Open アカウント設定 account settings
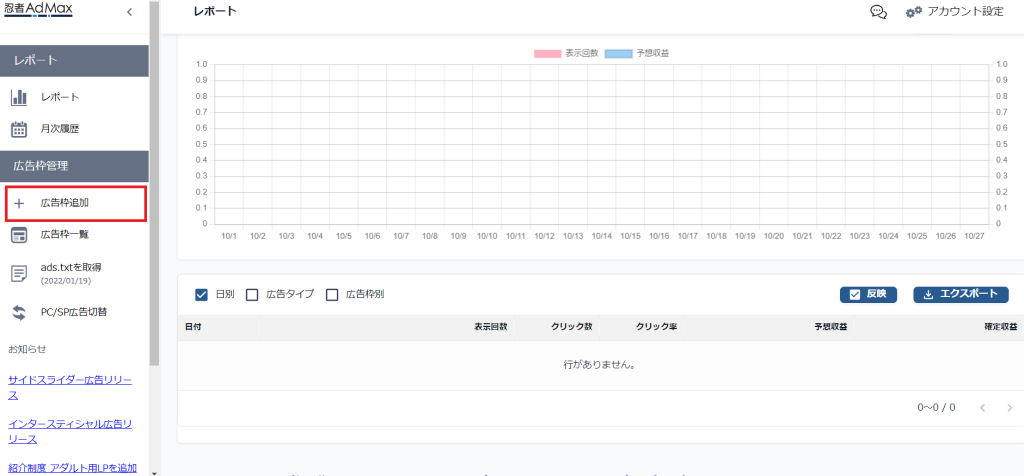The height and width of the screenshot is (476, 1024). (x=965, y=12)
